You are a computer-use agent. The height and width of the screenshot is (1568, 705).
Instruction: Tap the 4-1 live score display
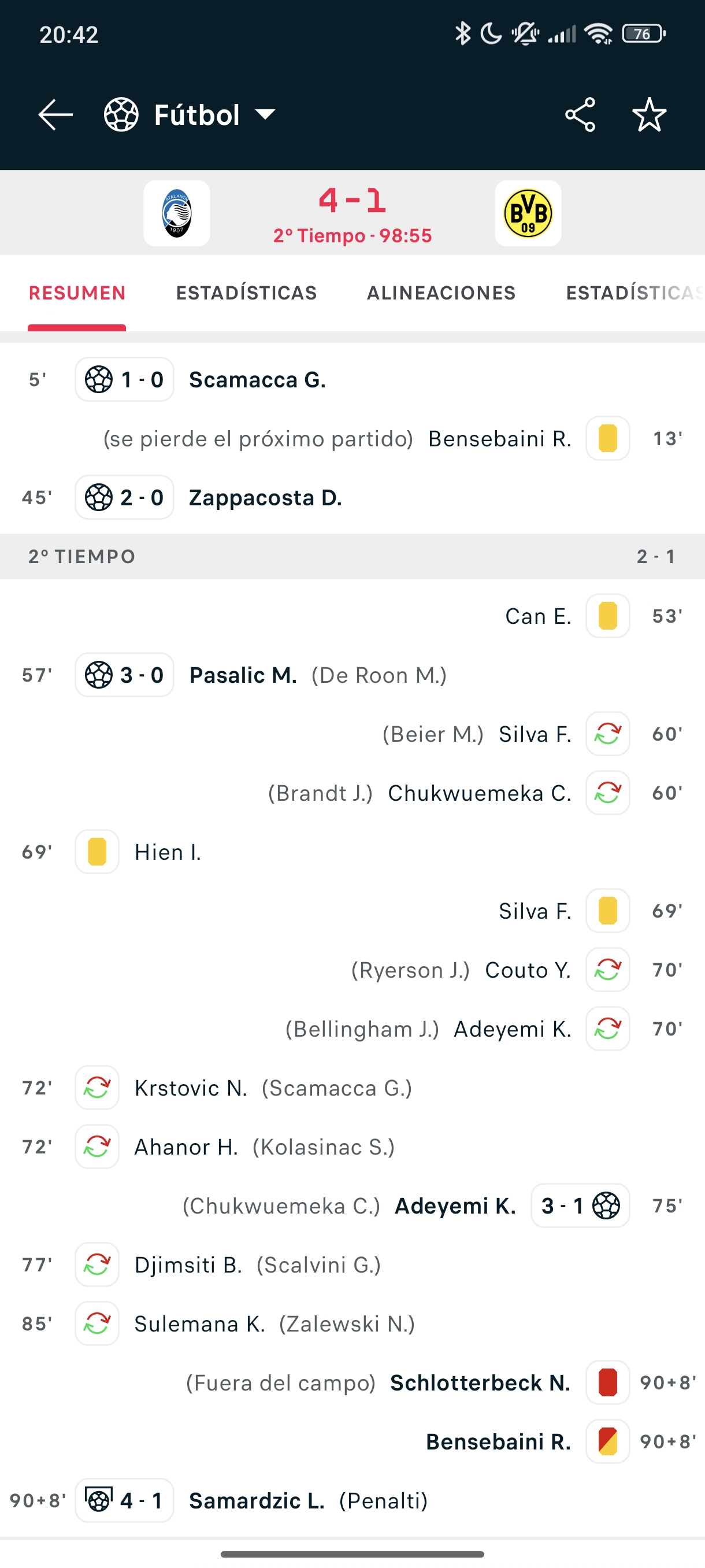[352, 201]
